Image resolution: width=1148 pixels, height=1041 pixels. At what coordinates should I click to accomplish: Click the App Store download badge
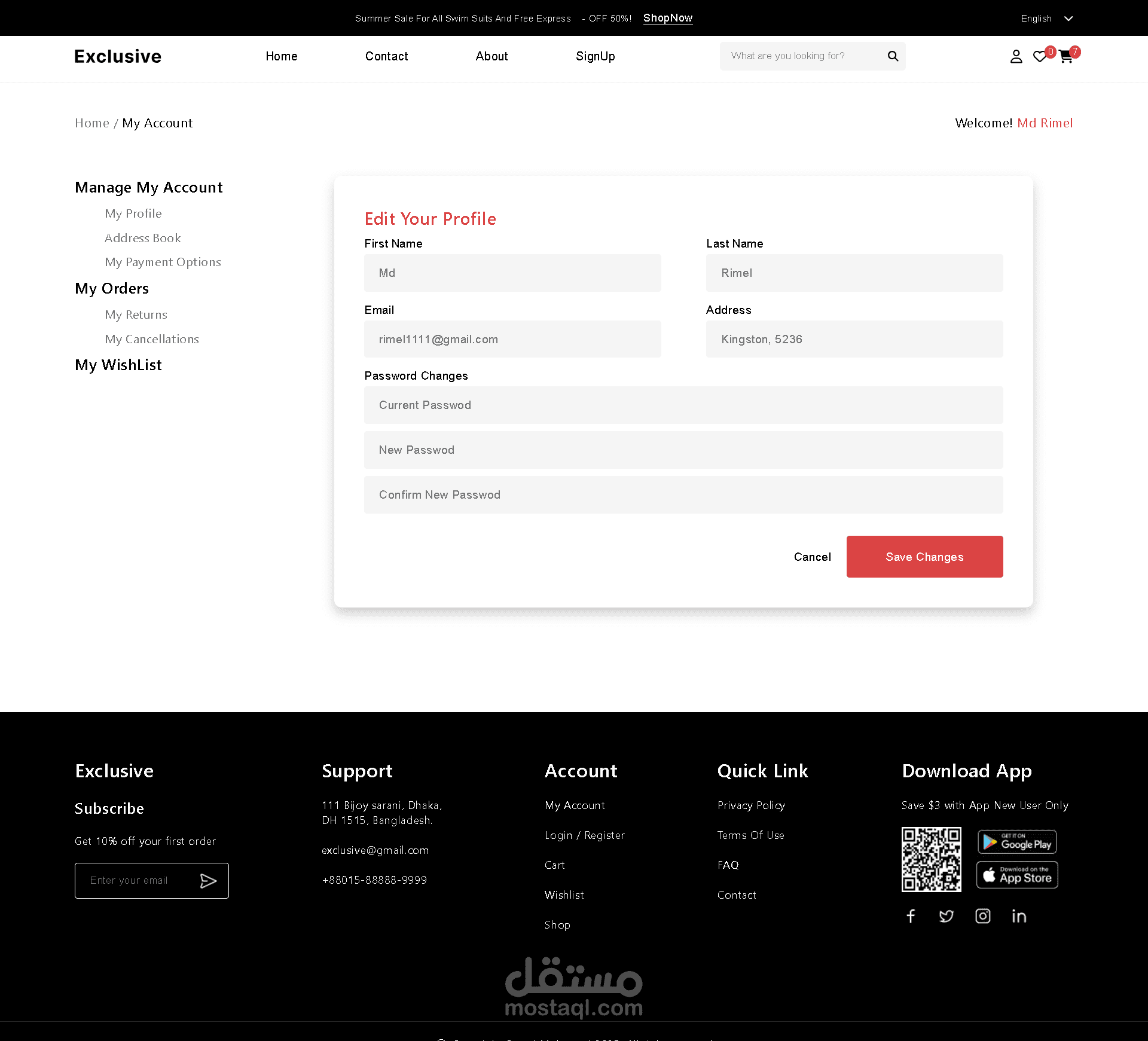point(1017,875)
